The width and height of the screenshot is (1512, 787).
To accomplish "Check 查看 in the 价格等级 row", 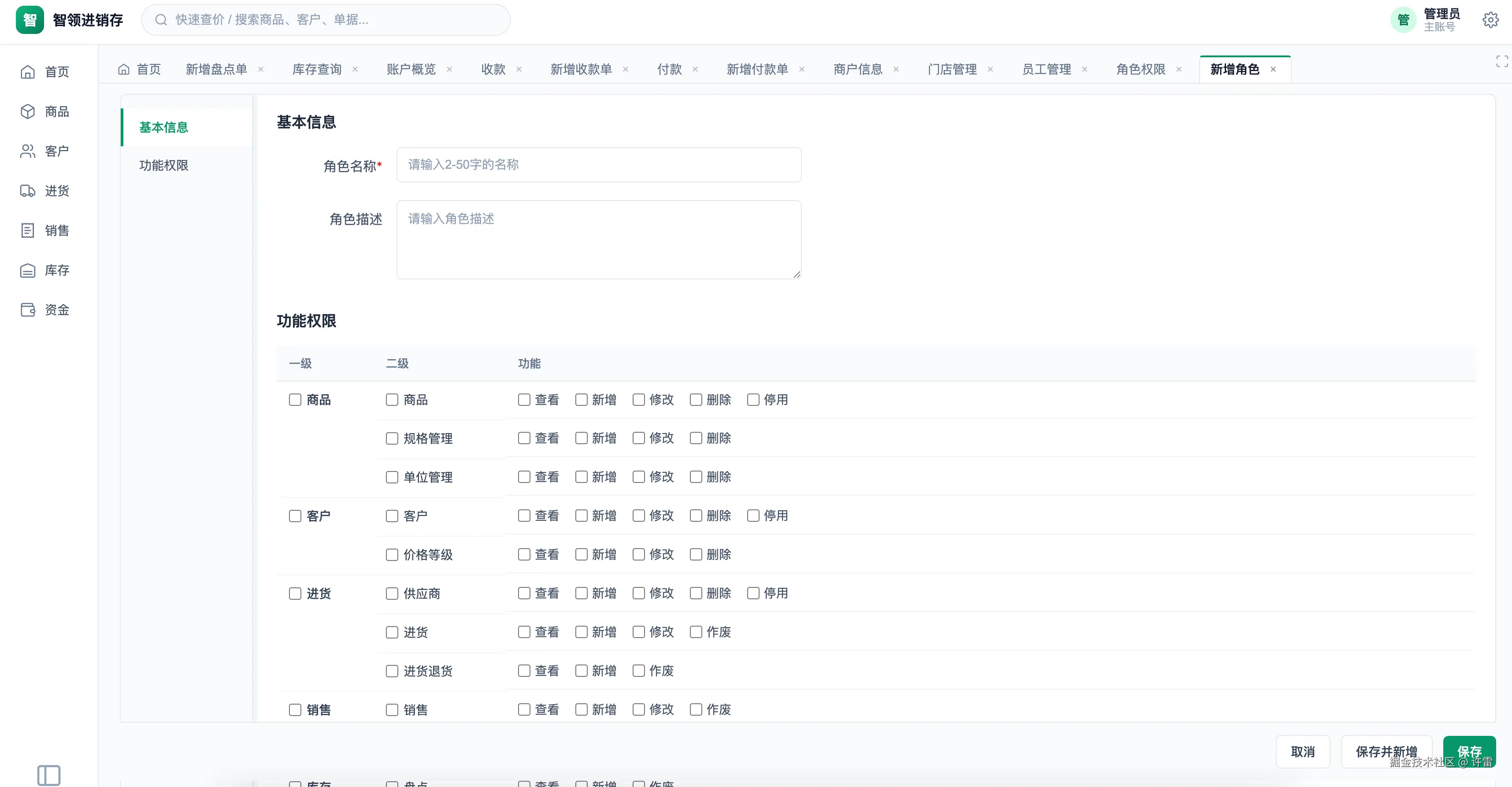I will click(524, 555).
